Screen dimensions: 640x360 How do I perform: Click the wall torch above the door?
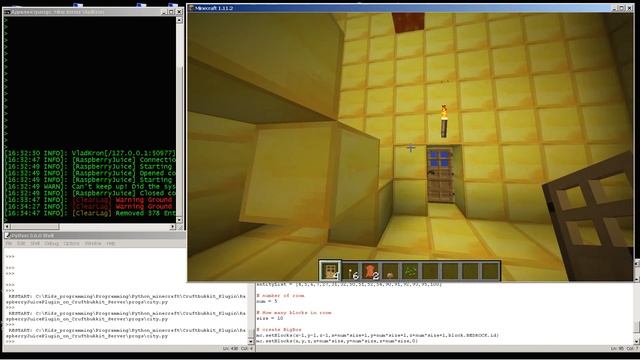point(444,121)
